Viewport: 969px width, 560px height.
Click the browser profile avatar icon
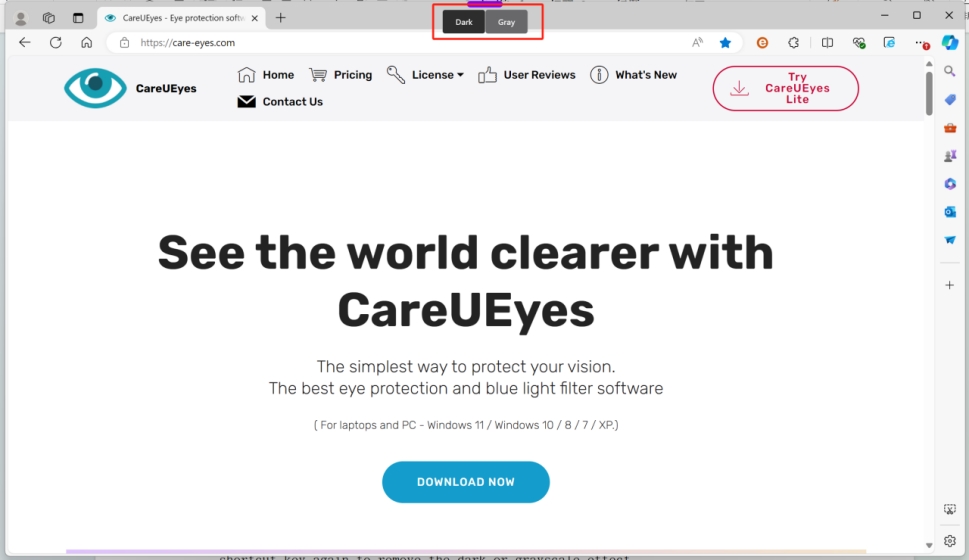click(20, 19)
